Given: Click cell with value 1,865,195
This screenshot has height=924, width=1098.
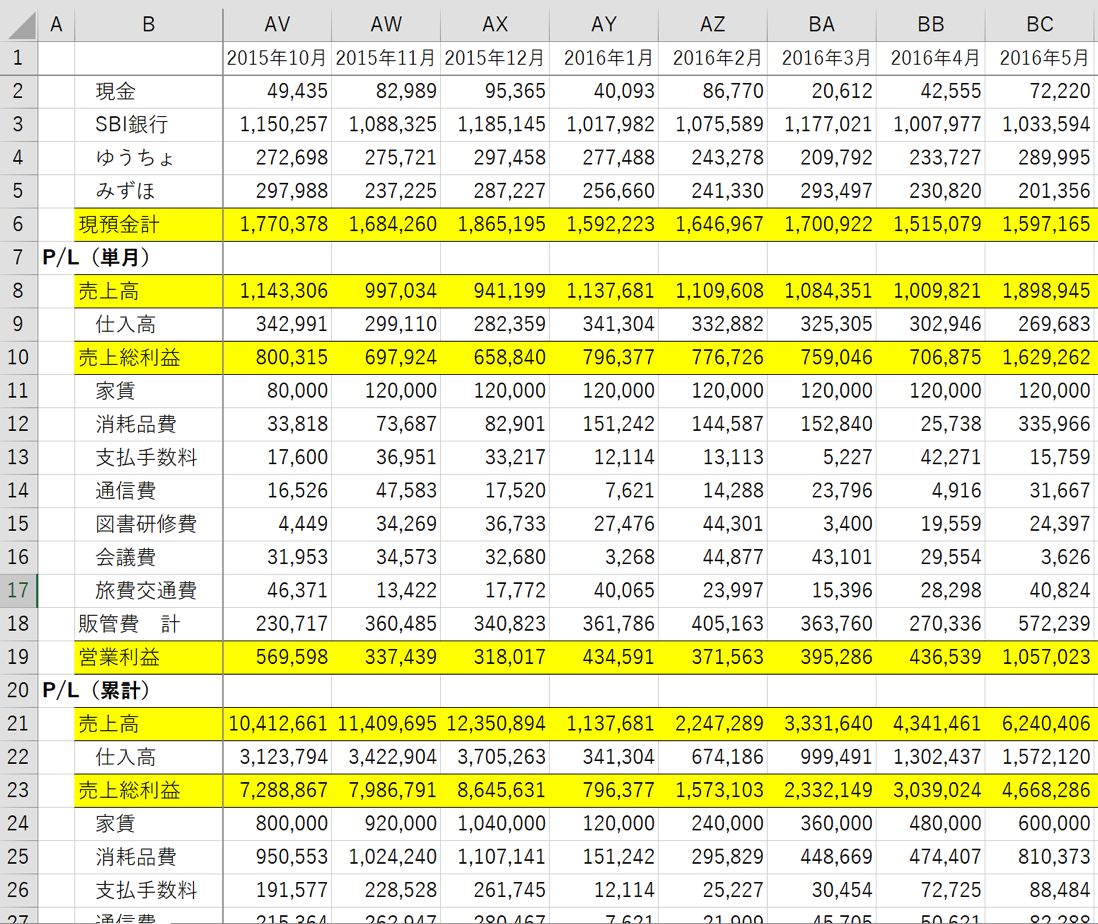Looking at the screenshot, I should [495, 224].
